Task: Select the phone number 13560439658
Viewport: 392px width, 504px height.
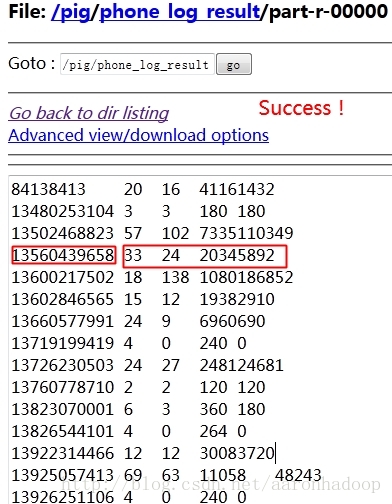Action: [x=63, y=255]
